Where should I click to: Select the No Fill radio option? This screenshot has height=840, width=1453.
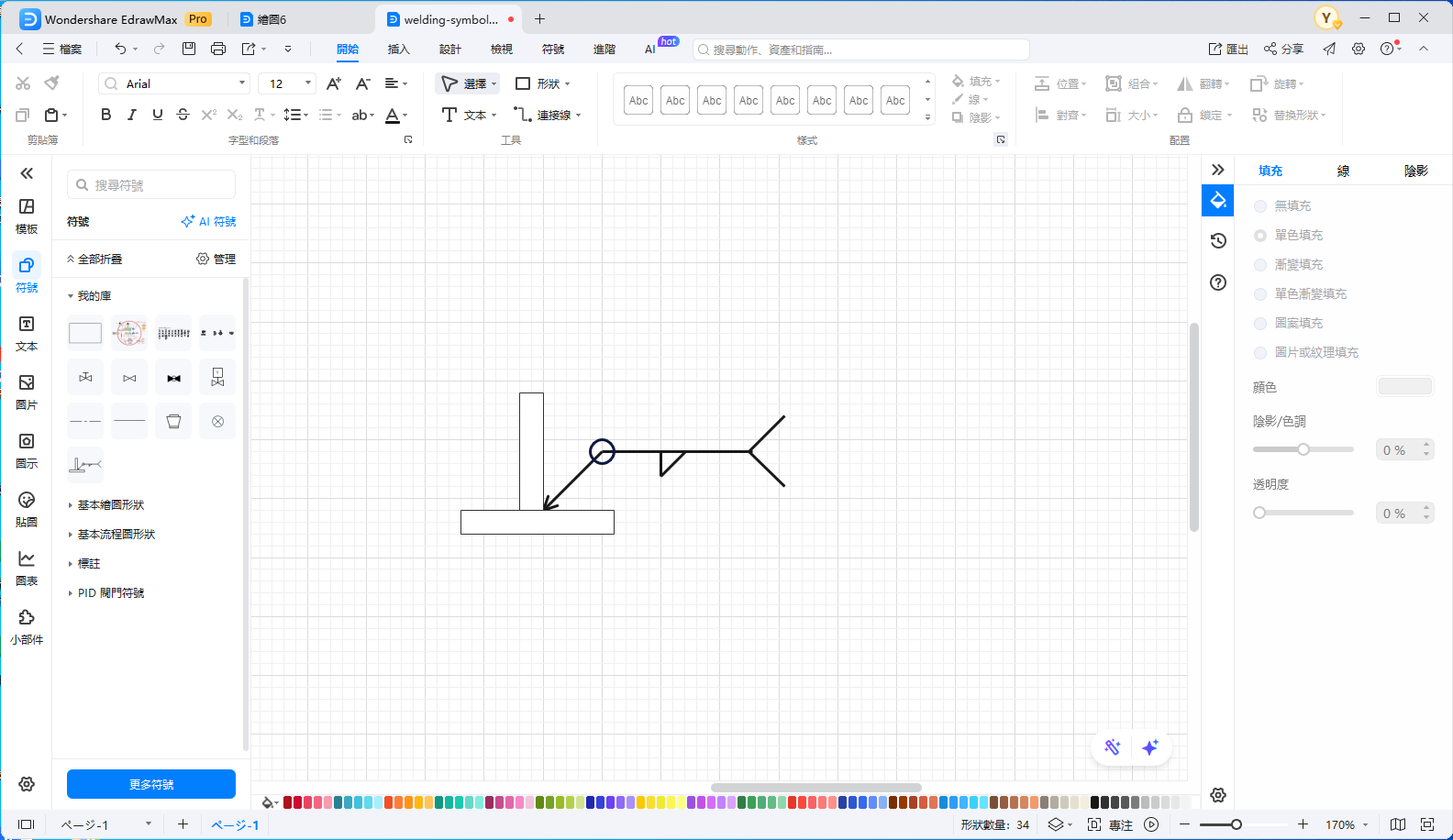(1260, 206)
